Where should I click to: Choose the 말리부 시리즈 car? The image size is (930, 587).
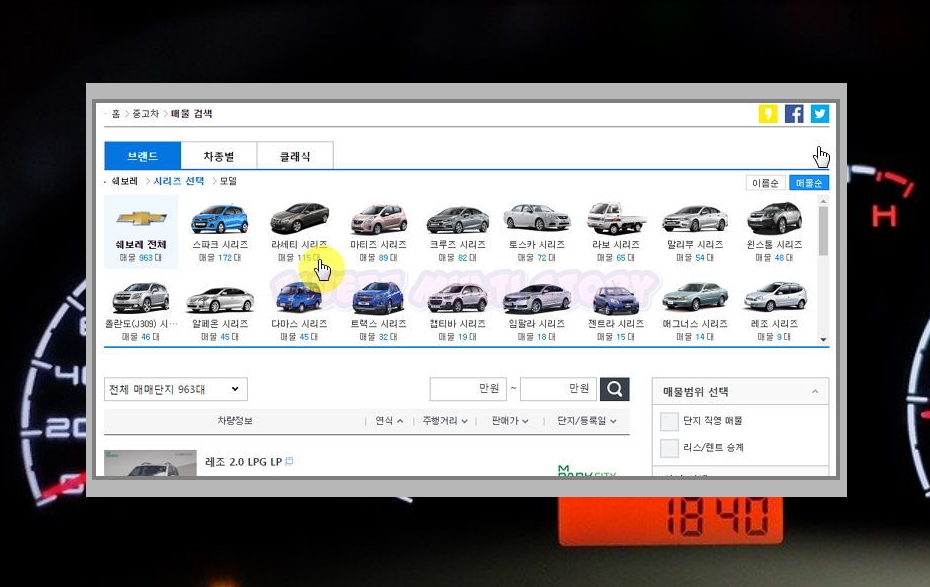pyautogui.click(x=695, y=232)
